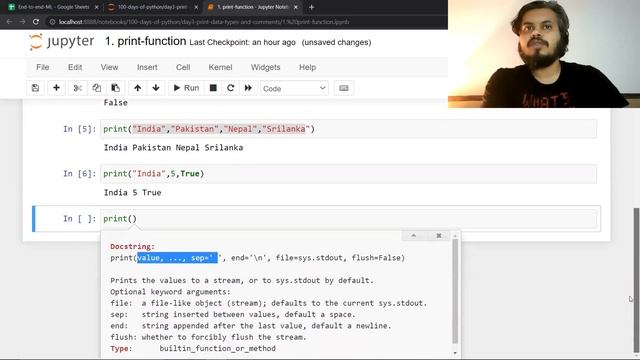Image resolution: width=640 pixels, height=360 pixels.
Task: Open the command palette keyboard icon
Action: click(x=344, y=88)
